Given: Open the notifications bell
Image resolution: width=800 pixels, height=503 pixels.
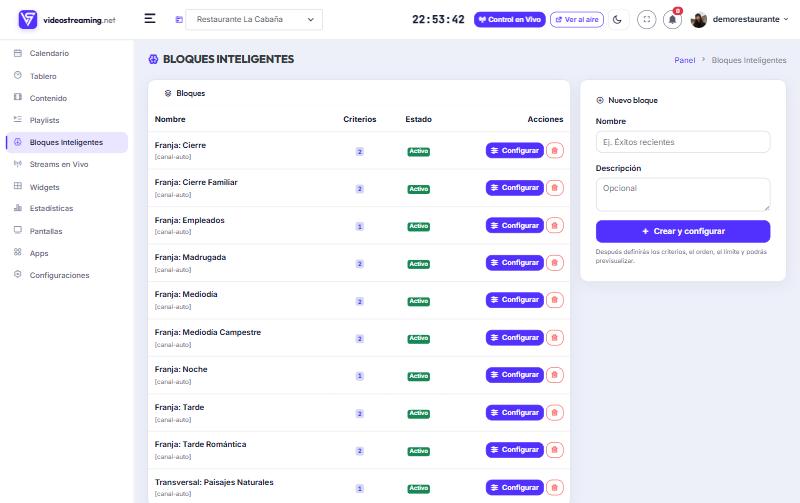Looking at the screenshot, I should pyautogui.click(x=672, y=19).
